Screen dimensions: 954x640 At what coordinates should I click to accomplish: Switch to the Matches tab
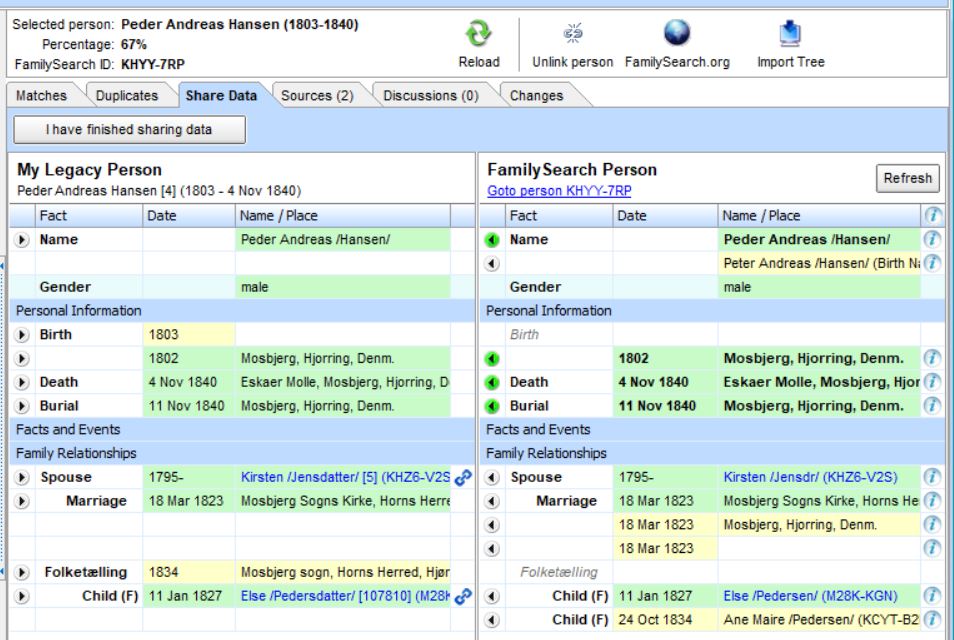pos(41,96)
